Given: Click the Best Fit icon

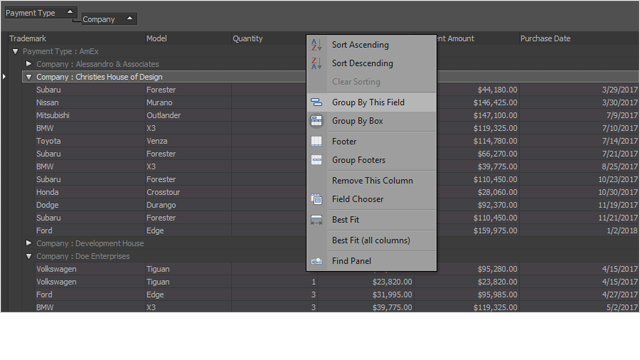Looking at the screenshot, I should coord(317,220).
